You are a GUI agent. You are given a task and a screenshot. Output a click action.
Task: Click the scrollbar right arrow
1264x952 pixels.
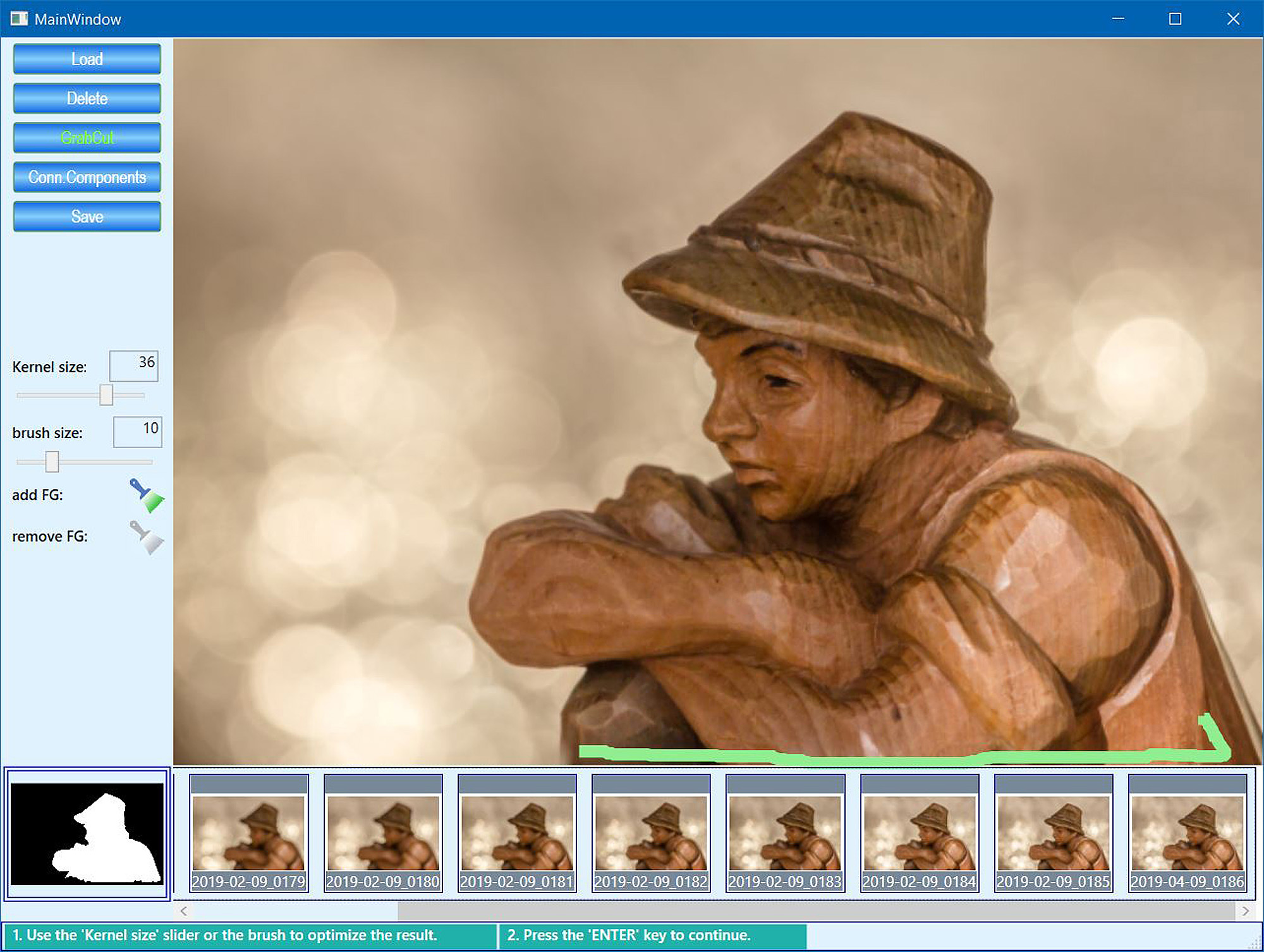[x=1244, y=911]
